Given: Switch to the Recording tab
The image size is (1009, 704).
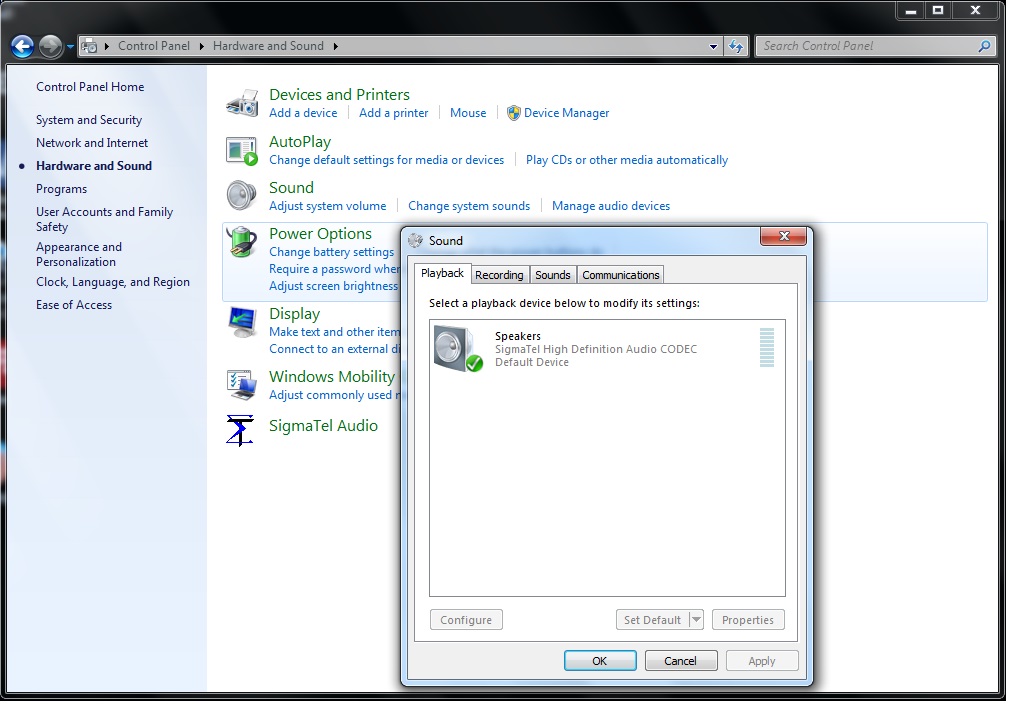Looking at the screenshot, I should (499, 275).
